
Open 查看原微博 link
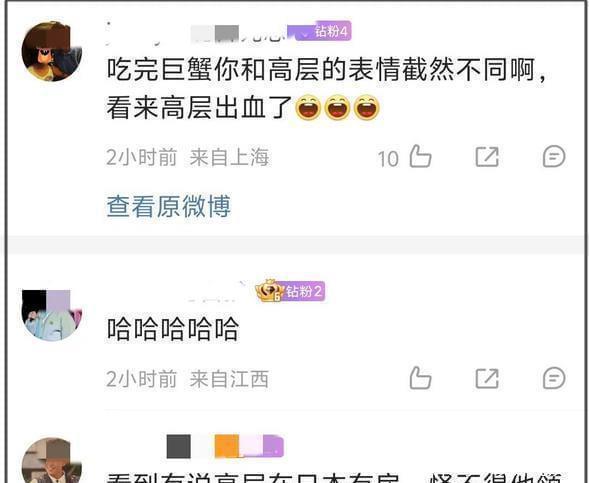169,206
